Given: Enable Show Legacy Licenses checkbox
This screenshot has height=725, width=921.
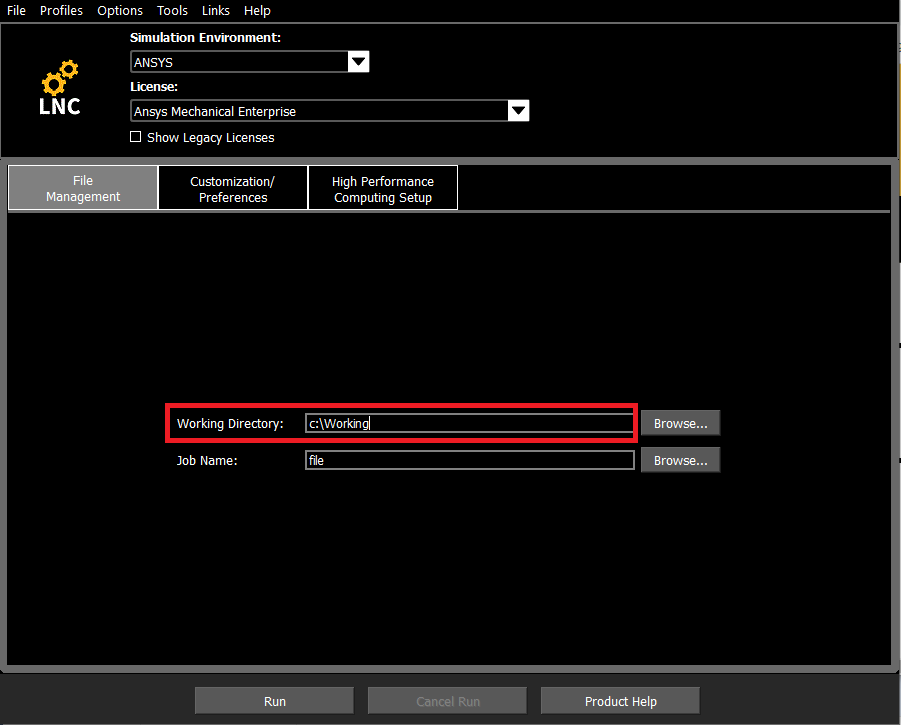Looking at the screenshot, I should coord(136,137).
